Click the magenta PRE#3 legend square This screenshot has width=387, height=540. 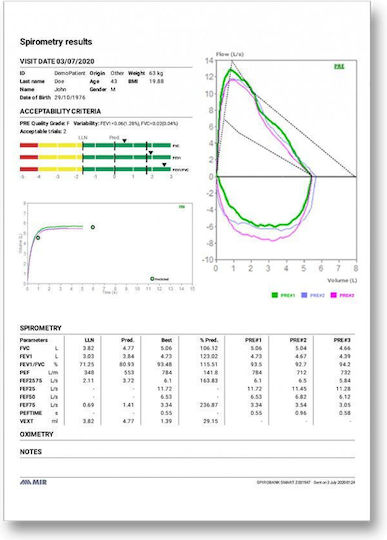[x=333, y=295]
